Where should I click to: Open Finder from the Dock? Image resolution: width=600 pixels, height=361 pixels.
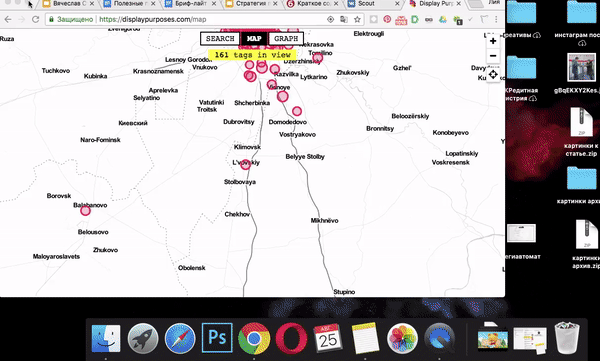click(106, 338)
